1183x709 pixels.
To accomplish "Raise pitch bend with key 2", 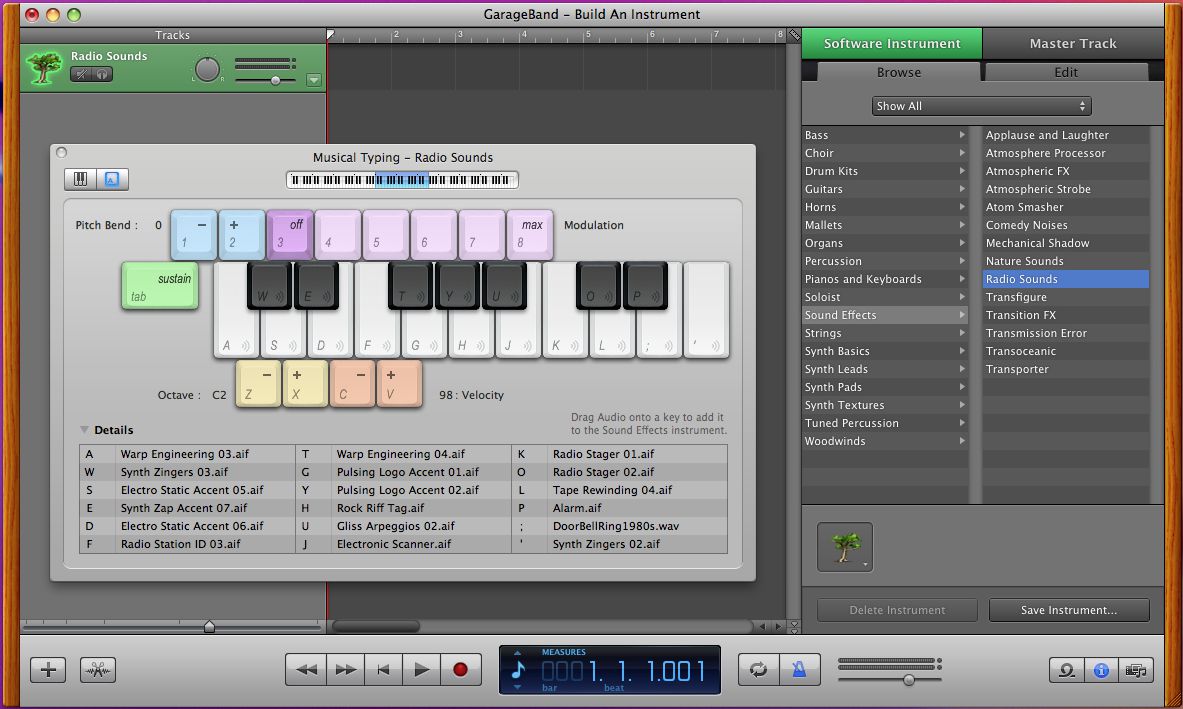I will point(241,235).
